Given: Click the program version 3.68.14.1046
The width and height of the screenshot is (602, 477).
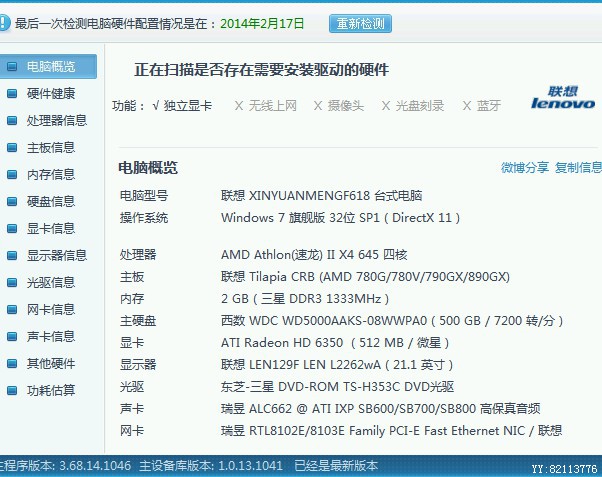Looking at the screenshot, I should pyautogui.click(x=95, y=466).
